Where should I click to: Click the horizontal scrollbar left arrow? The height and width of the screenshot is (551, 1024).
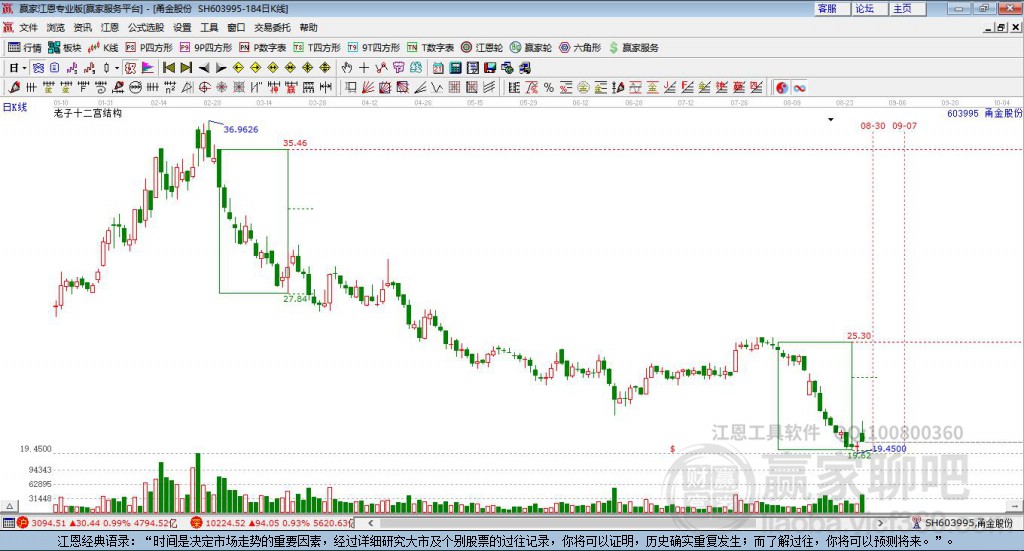[371, 523]
